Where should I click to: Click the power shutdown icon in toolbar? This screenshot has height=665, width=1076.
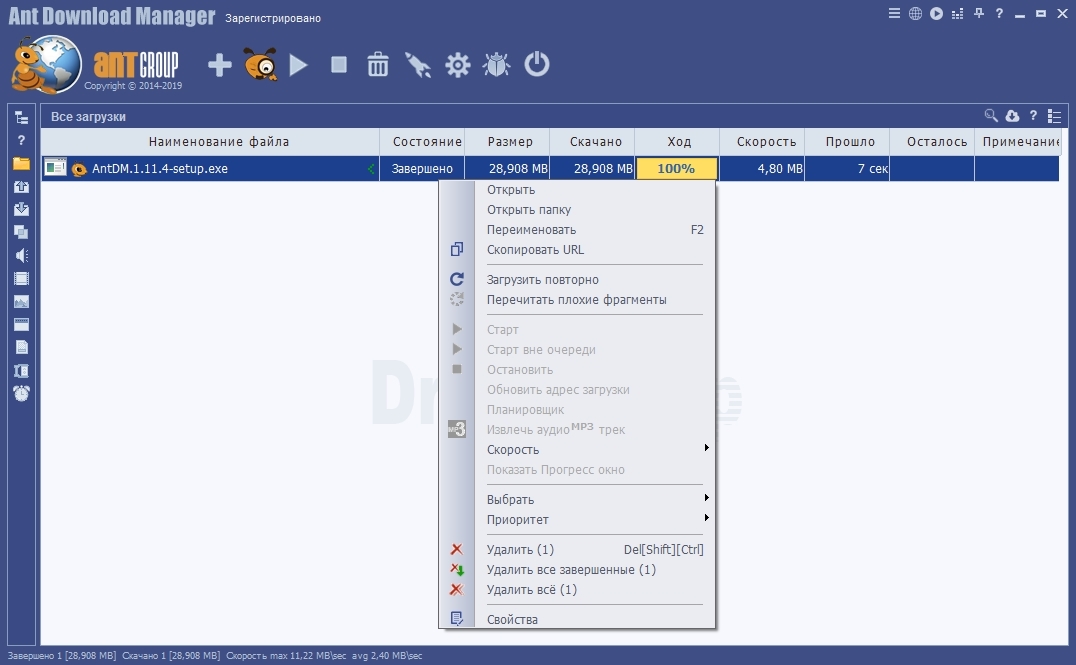pos(537,64)
